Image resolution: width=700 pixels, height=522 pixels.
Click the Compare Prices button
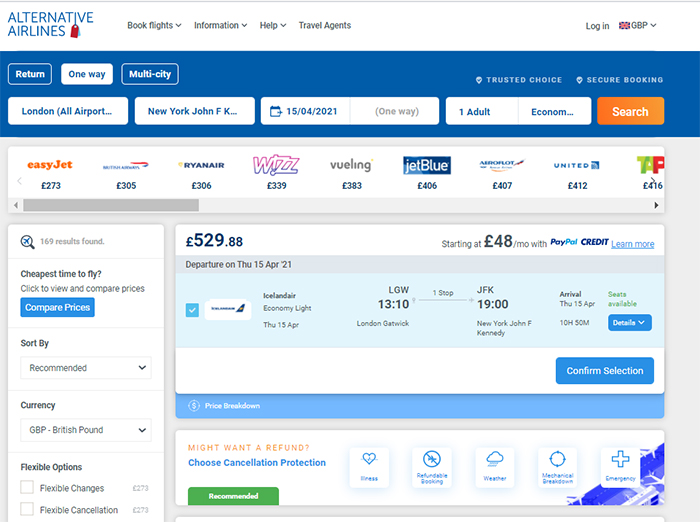click(x=57, y=307)
